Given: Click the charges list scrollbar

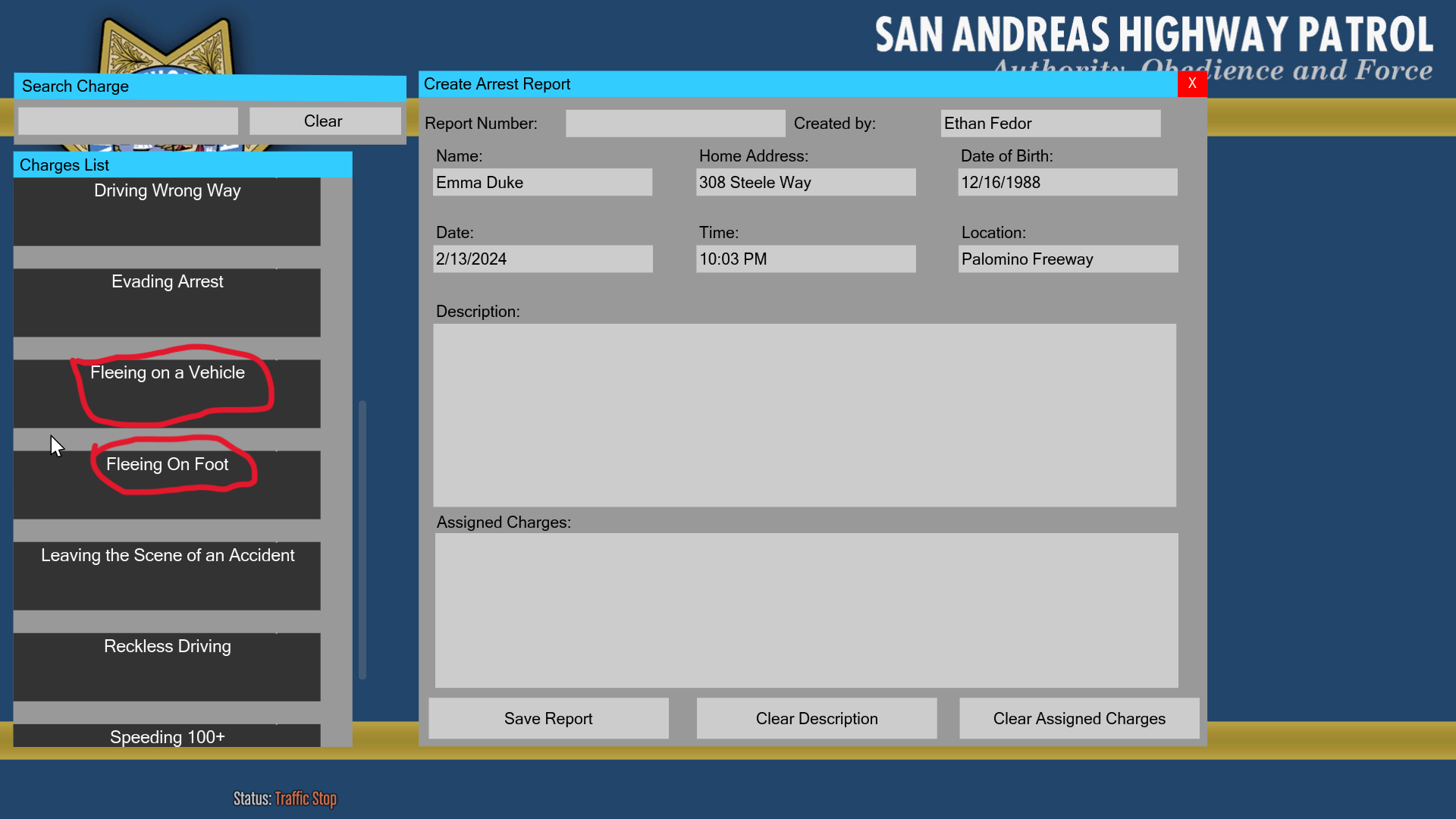Looking at the screenshot, I should pos(362,538).
